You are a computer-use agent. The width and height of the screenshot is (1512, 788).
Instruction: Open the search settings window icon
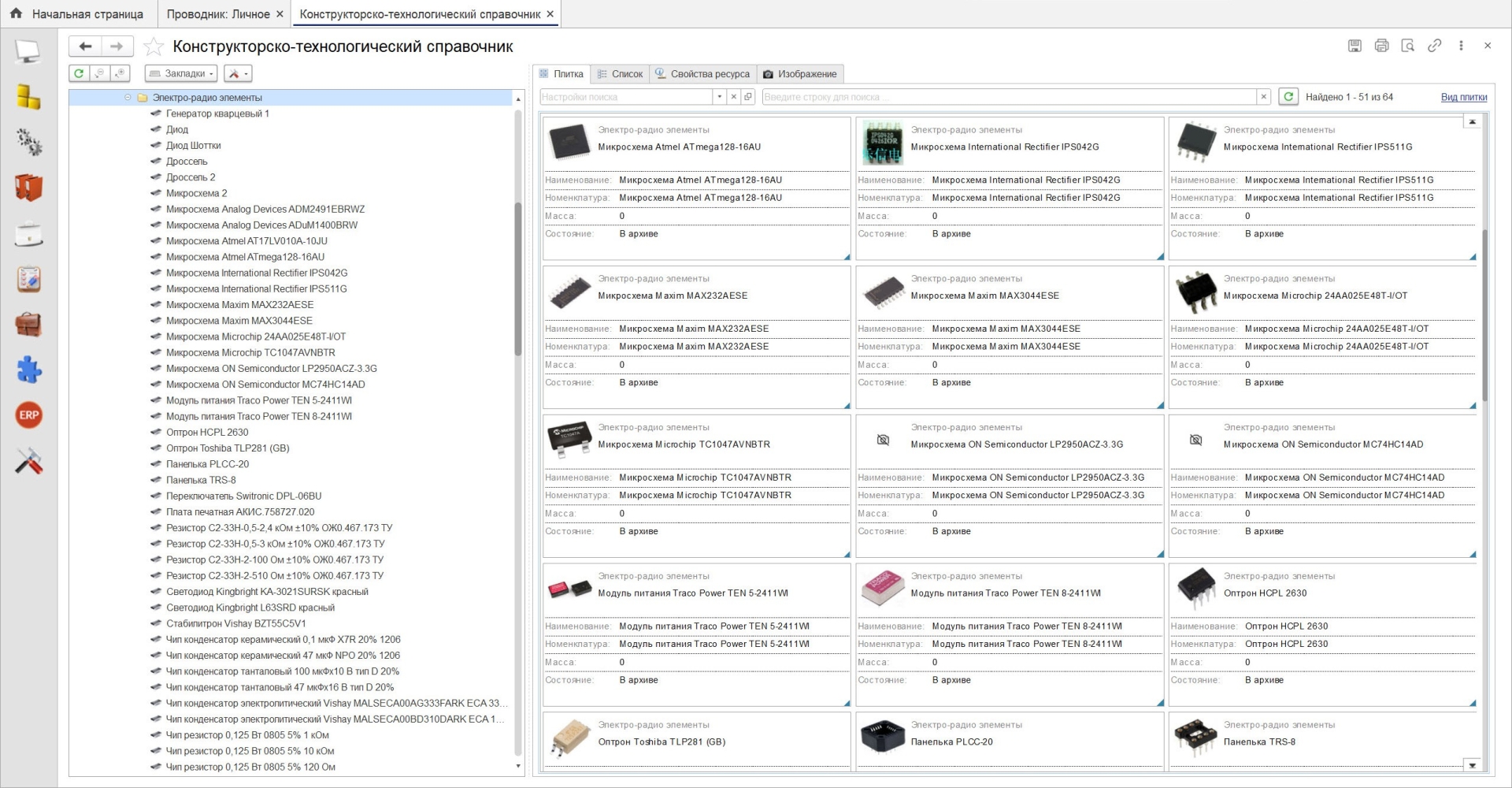[x=748, y=97]
